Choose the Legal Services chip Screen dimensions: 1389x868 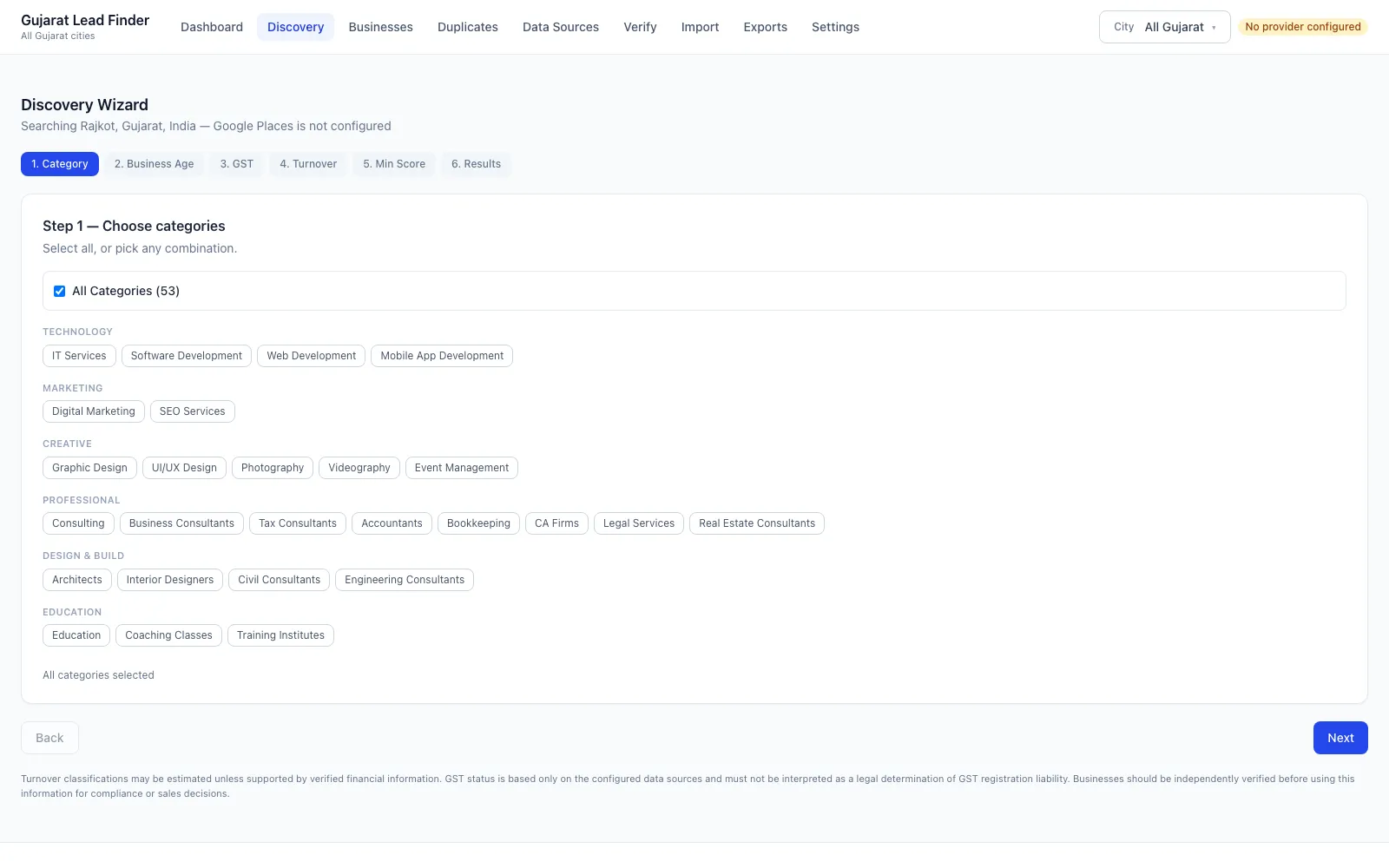(x=639, y=523)
